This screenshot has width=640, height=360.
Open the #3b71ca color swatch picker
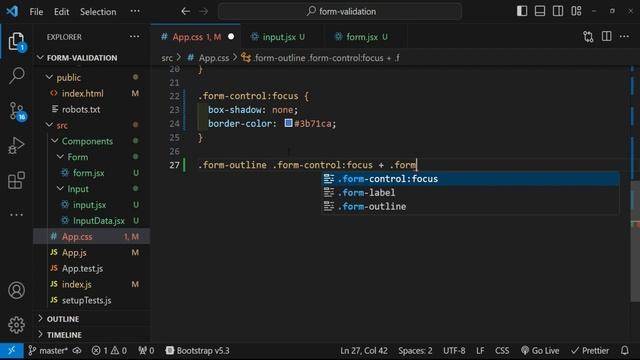[x=288, y=123]
